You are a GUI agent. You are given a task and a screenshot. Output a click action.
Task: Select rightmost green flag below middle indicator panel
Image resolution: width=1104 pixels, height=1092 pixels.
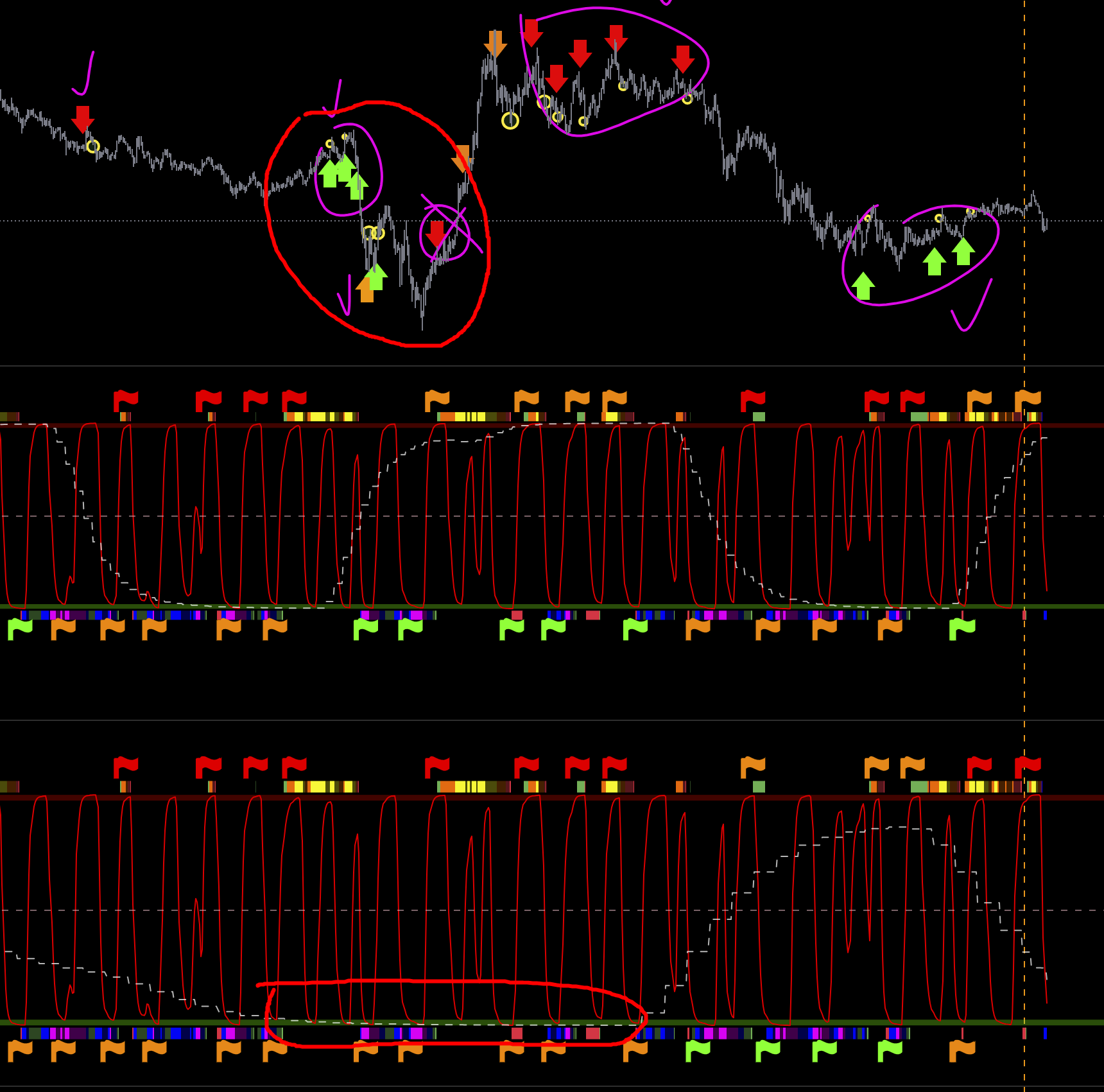pyautogui.click(x=962, y=628)
